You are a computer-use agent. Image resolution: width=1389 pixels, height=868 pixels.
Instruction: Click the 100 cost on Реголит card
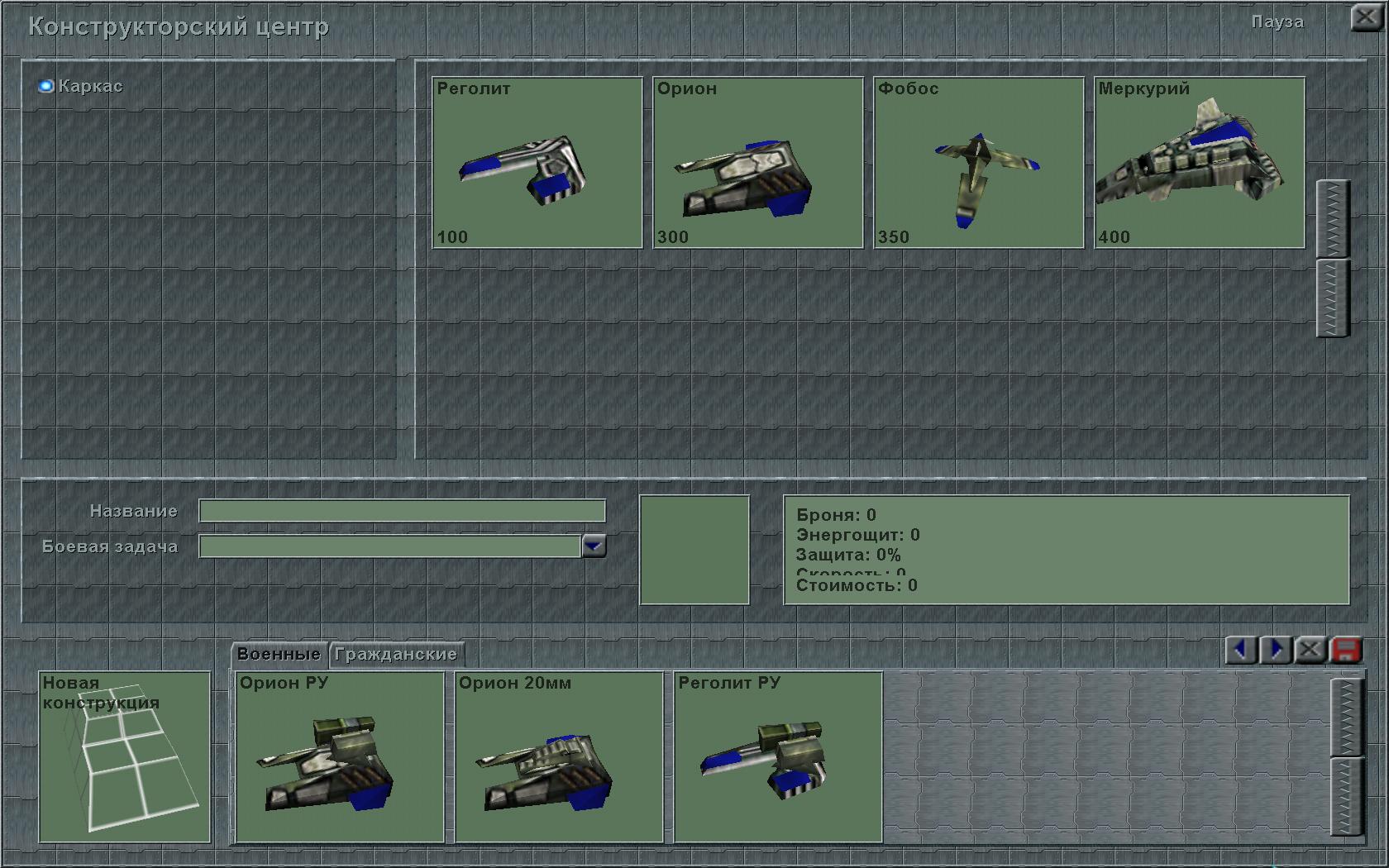(452, 237)
